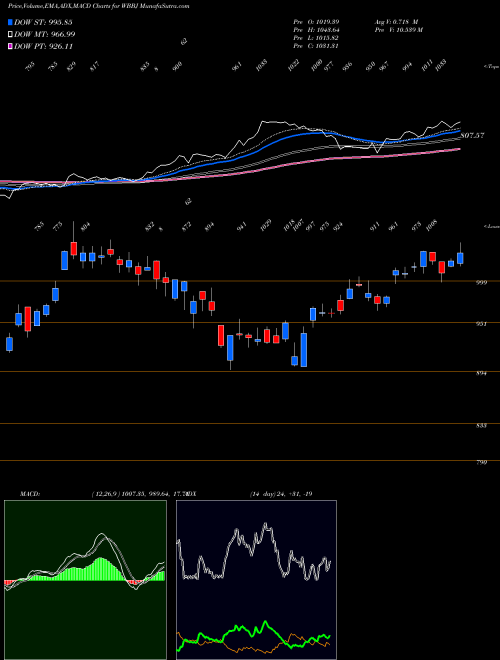Click the green MACD histogram chart panel
Image resolution: width=500 pixels, height=660 pixels.
pos(85,580)
